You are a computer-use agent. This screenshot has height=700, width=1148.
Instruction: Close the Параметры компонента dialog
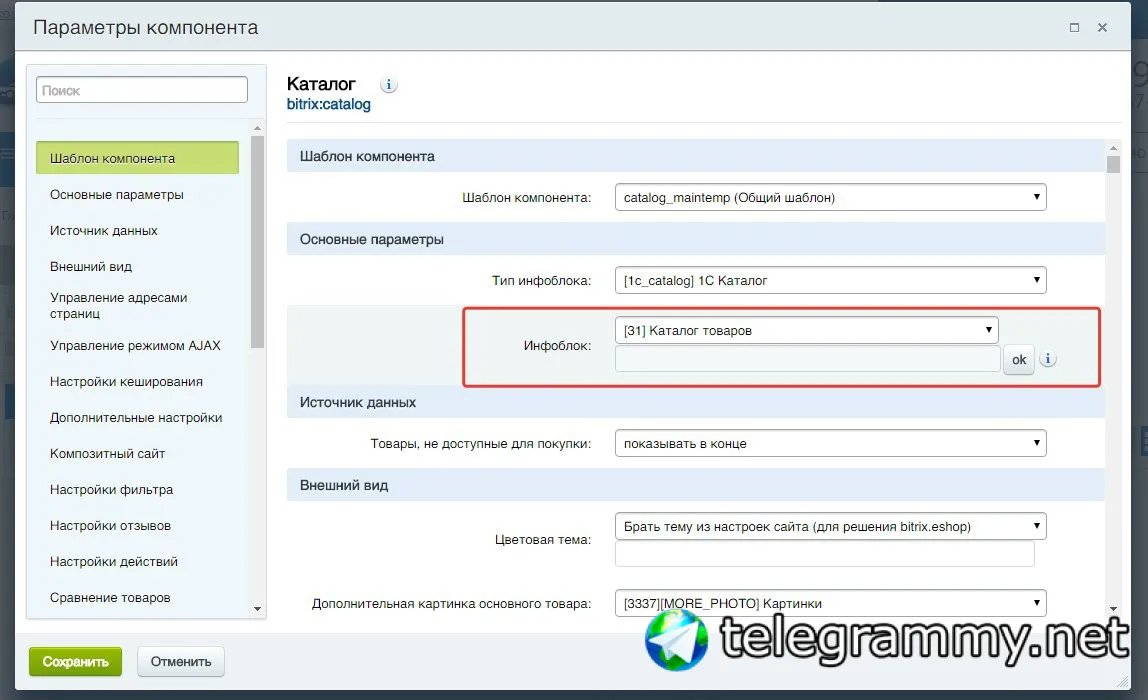click(1102, 28)
